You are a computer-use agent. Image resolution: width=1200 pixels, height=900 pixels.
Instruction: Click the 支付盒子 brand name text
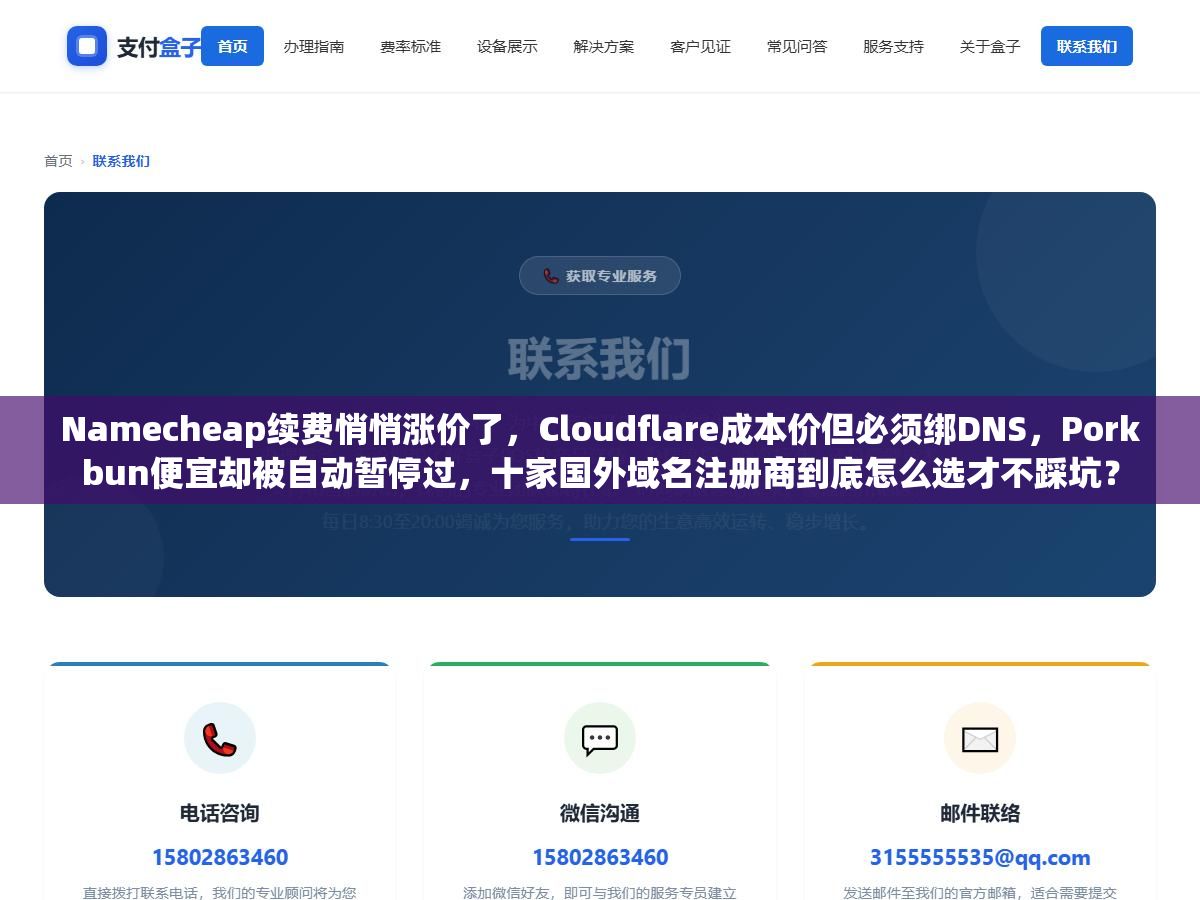[159, 47]
